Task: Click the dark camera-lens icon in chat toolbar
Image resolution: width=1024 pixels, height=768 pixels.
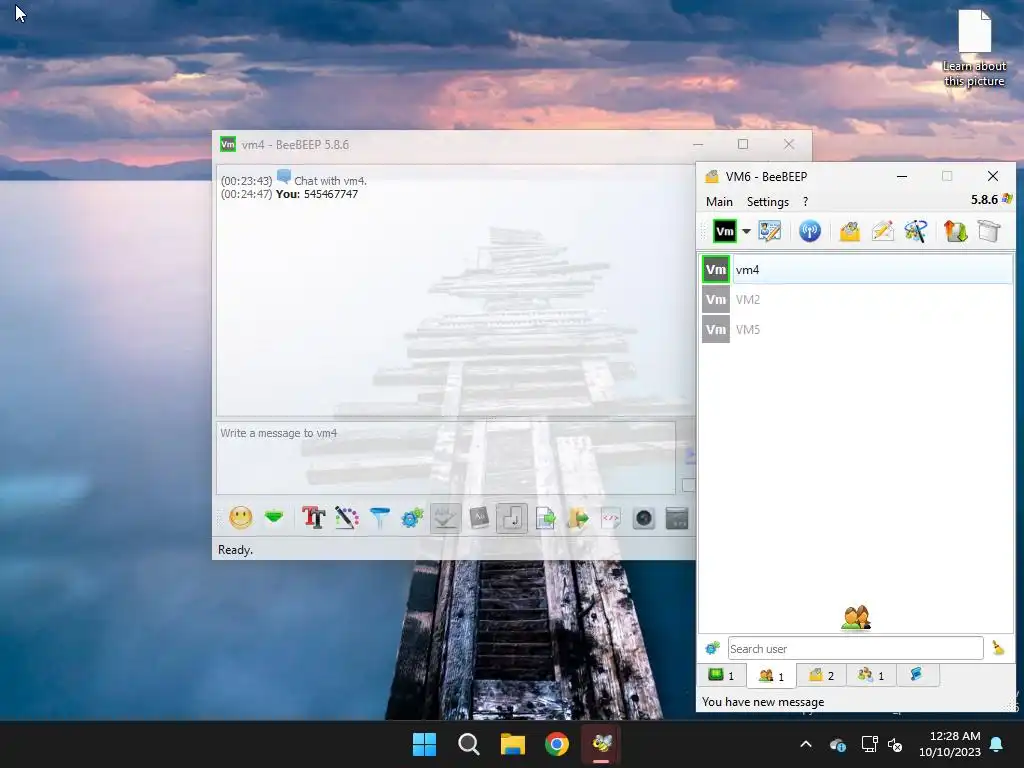Action: click(x=644, y=519)
